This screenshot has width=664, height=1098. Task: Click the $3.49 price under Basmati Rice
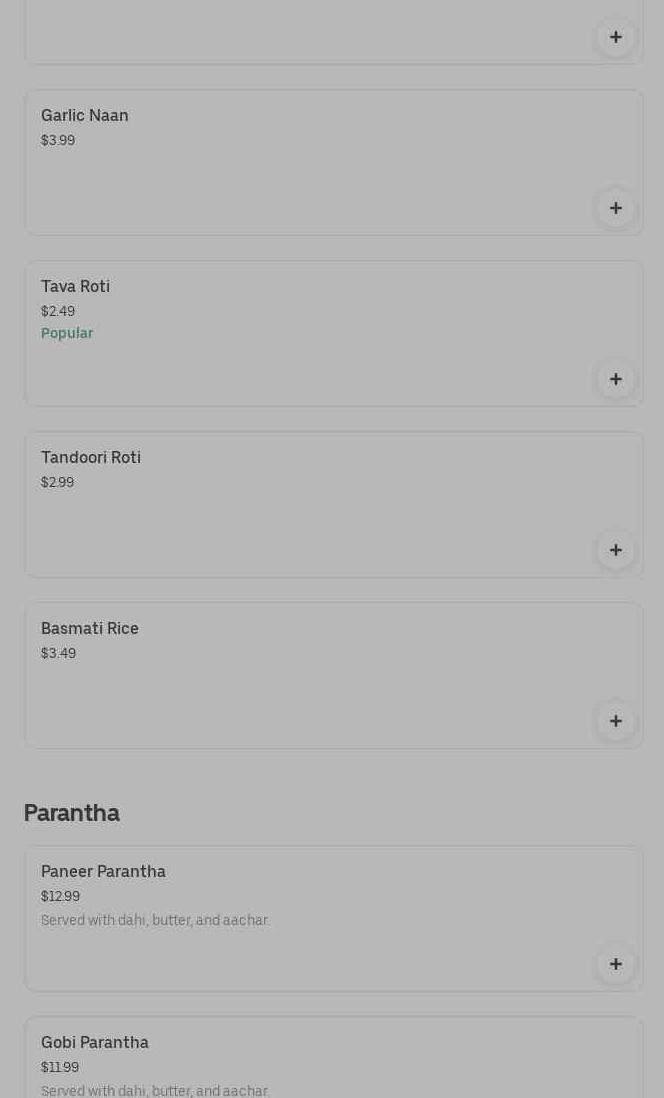tap(58, 654)
